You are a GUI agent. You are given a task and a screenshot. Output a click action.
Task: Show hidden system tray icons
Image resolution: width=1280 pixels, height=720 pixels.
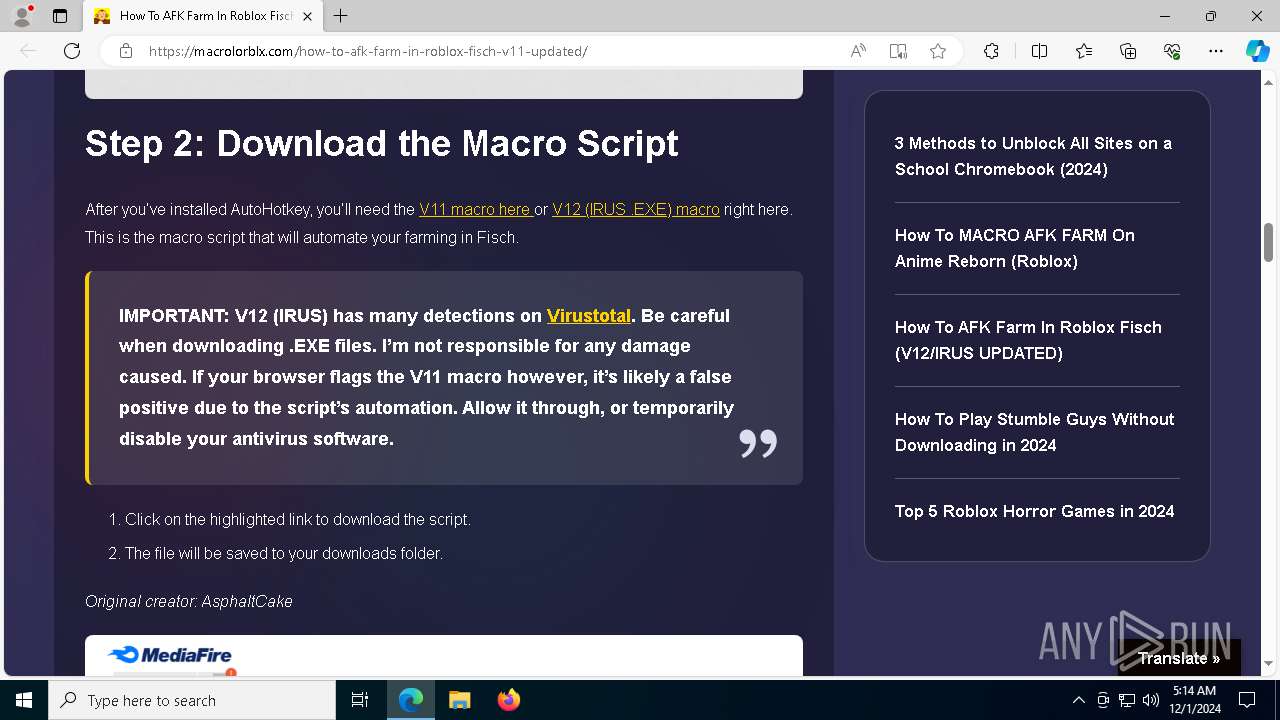click(1078, 700)
